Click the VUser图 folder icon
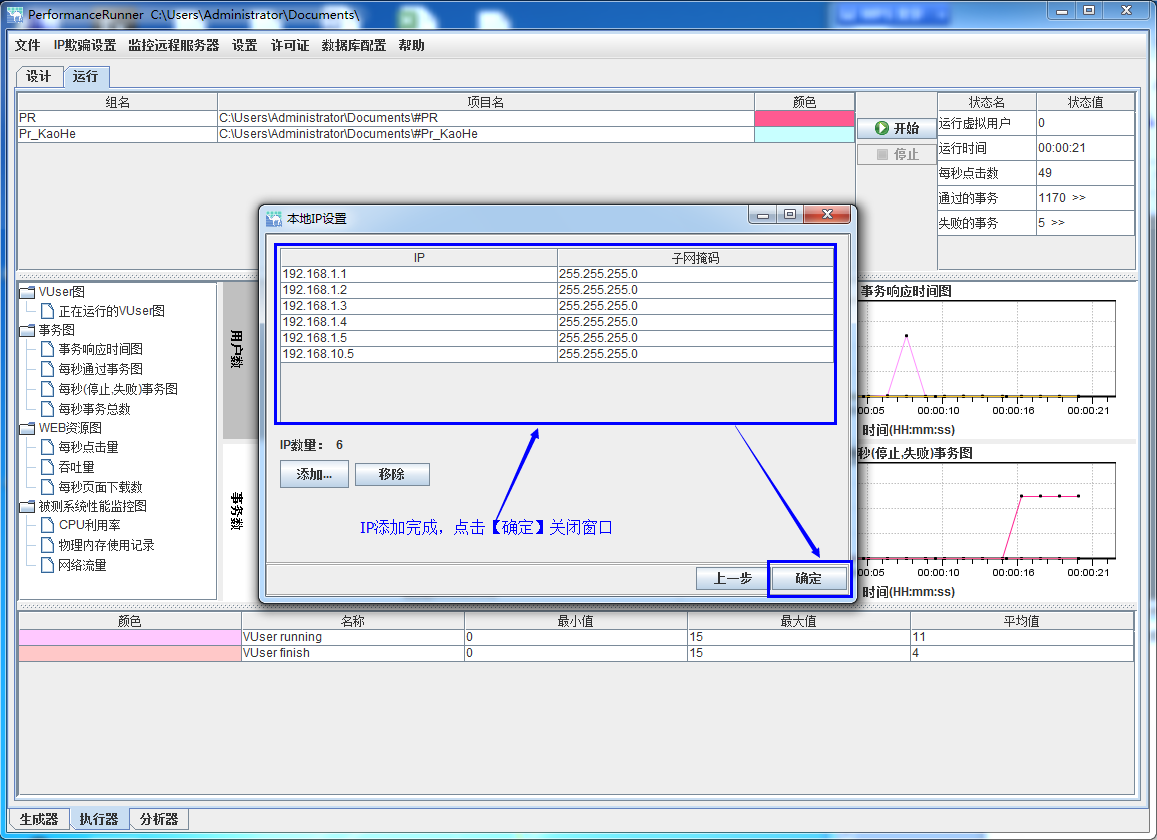 [x=27, y=292]
